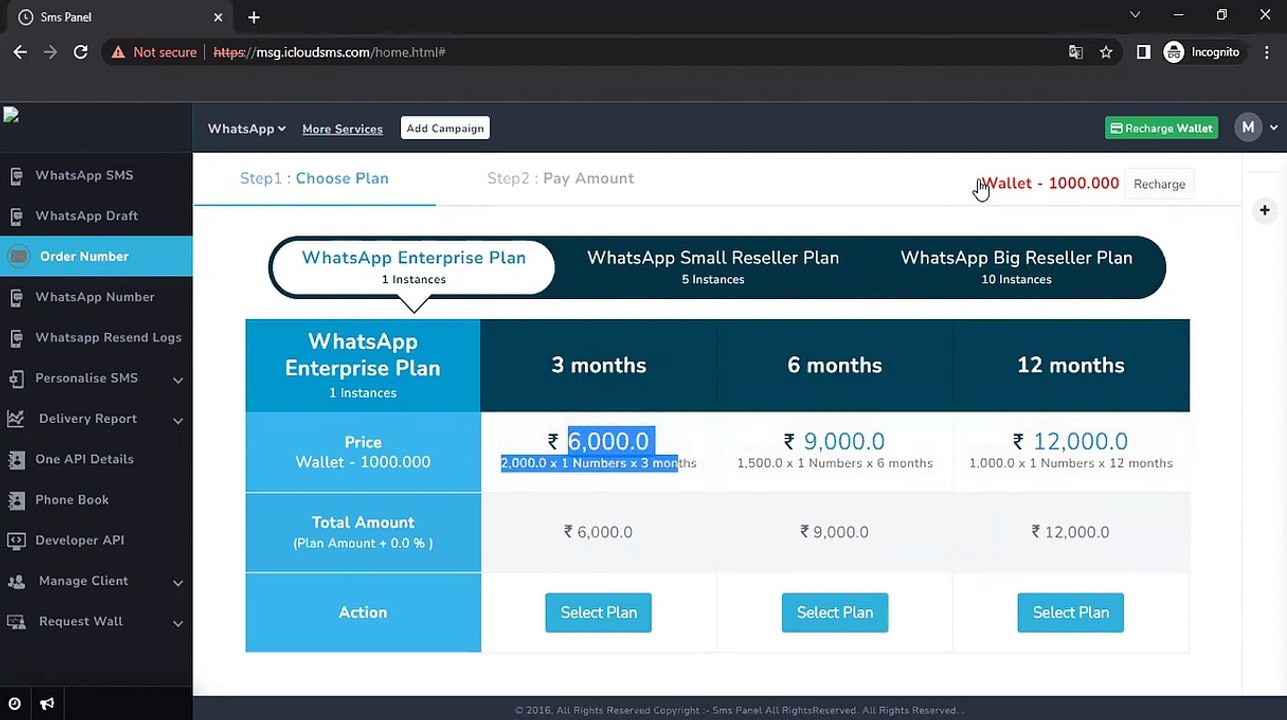Open the WhatsApp SMS sidebar icon
Viewport: 1287px width, 720px height.
pyautogui.click(x=16, y=176)
